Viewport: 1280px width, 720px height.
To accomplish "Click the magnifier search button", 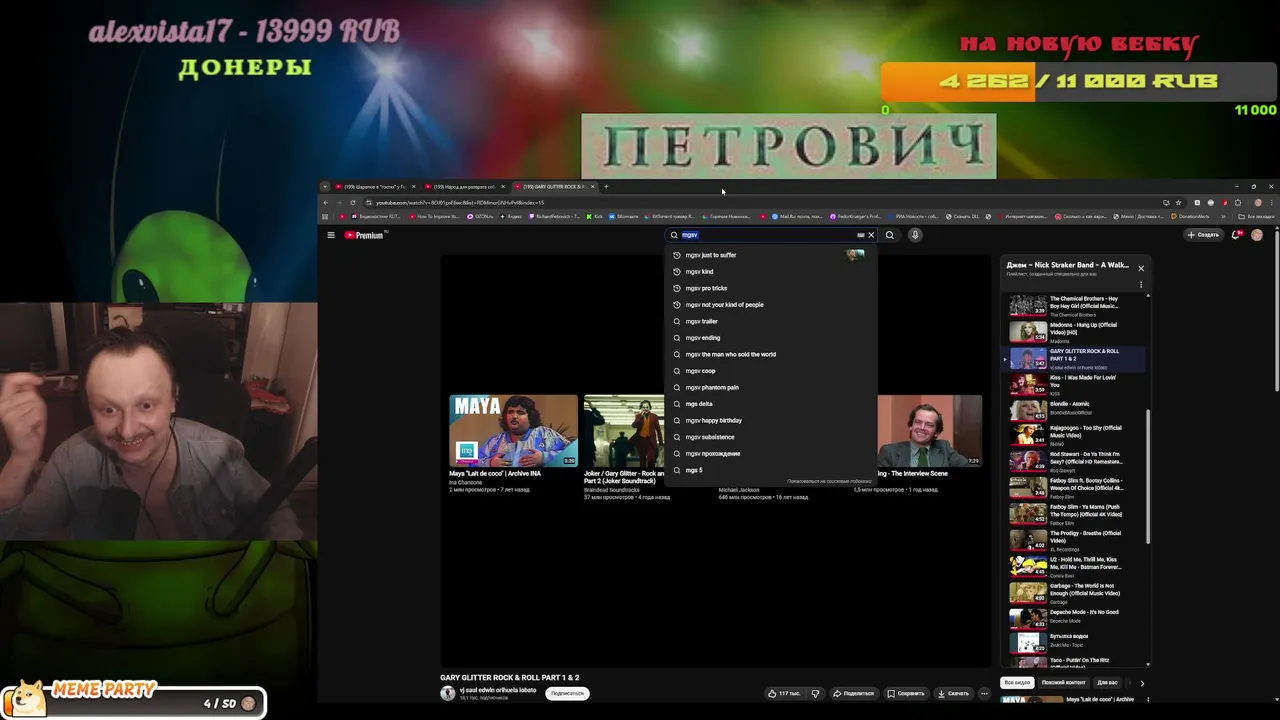I will [x=889, y=235].
